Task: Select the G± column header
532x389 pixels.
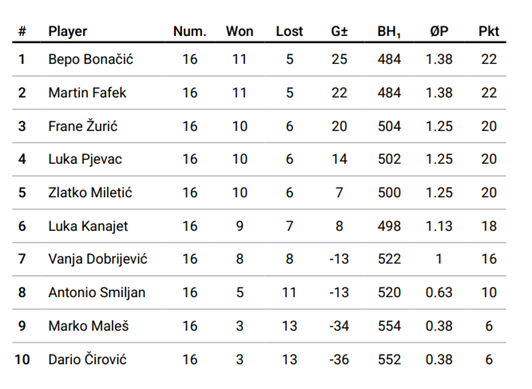Action: (339, 31)
